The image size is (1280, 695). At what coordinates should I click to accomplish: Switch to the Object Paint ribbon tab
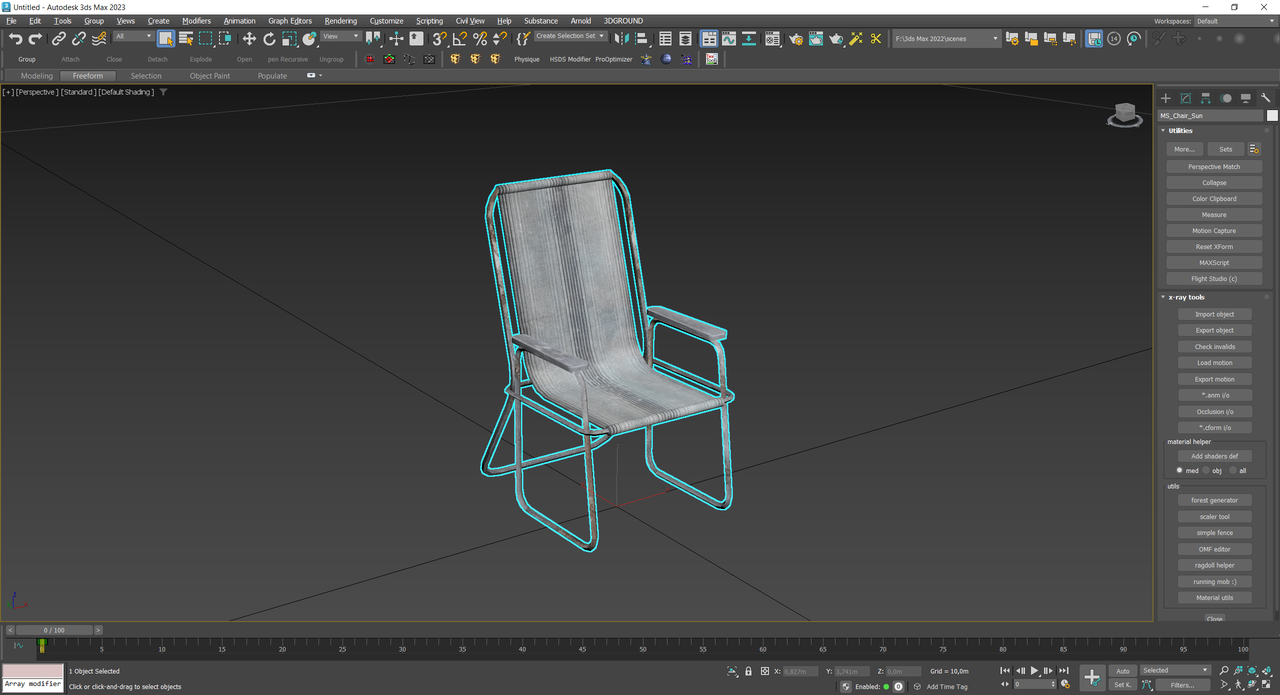pos(209,76)
